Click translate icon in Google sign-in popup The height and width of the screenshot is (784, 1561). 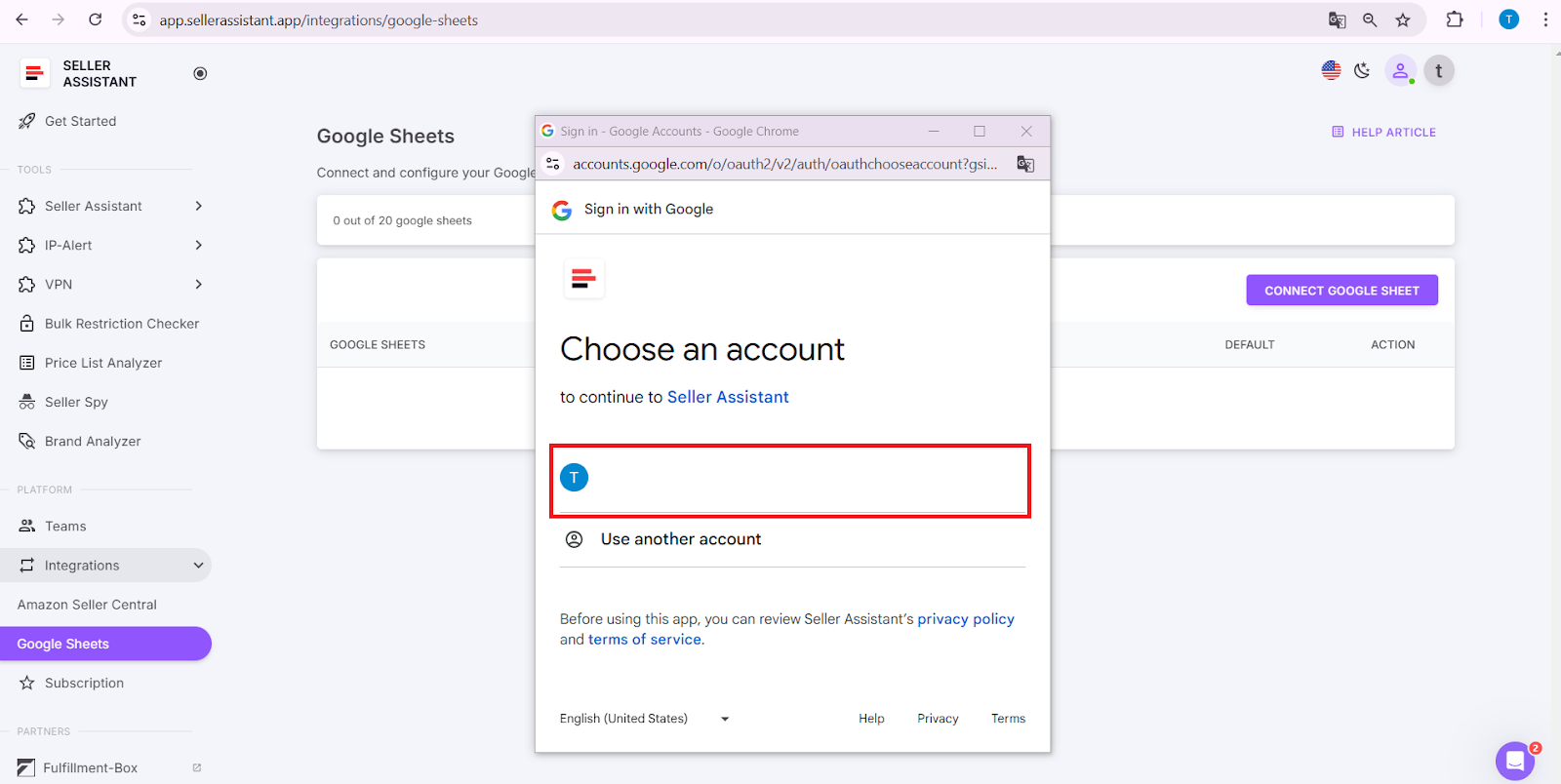[1025, 164]
